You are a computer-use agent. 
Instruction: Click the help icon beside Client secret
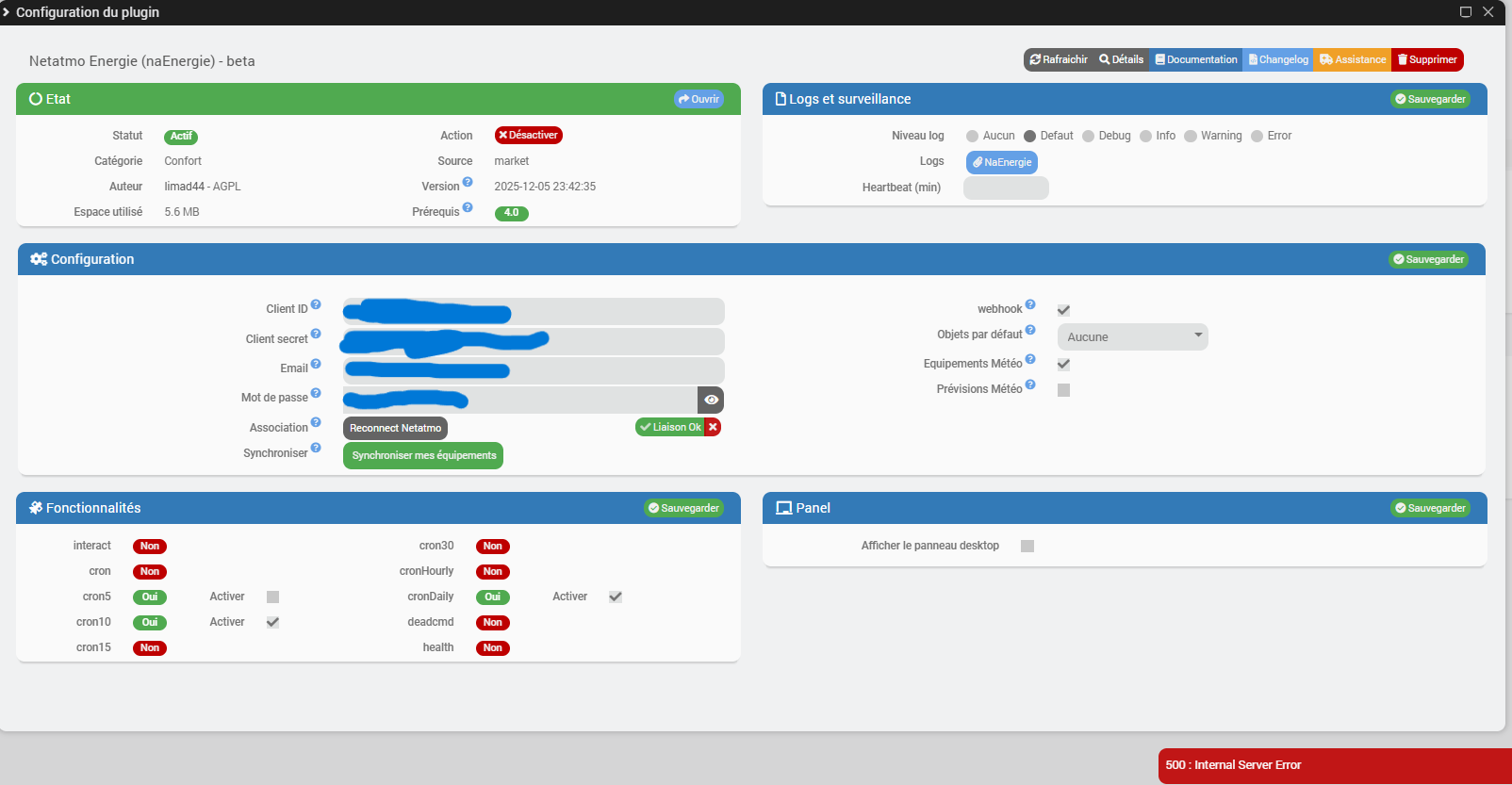coord(316,334)
